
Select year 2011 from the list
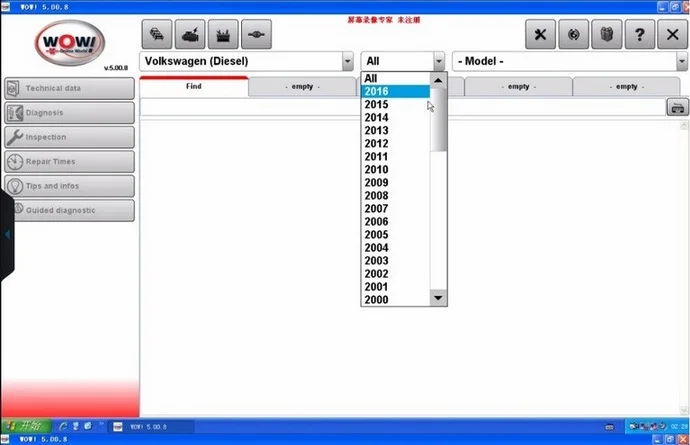click(396, 157)
